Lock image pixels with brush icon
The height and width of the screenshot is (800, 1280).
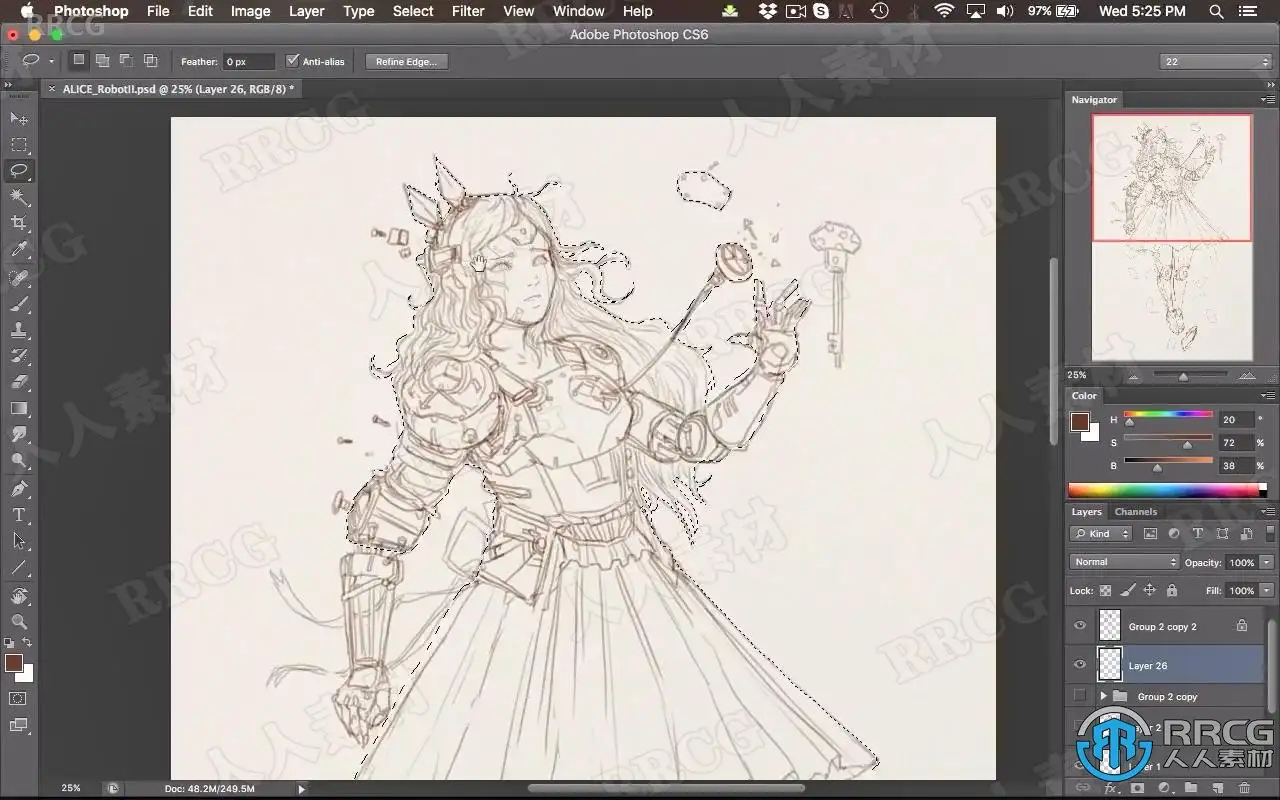point(1127,591)
